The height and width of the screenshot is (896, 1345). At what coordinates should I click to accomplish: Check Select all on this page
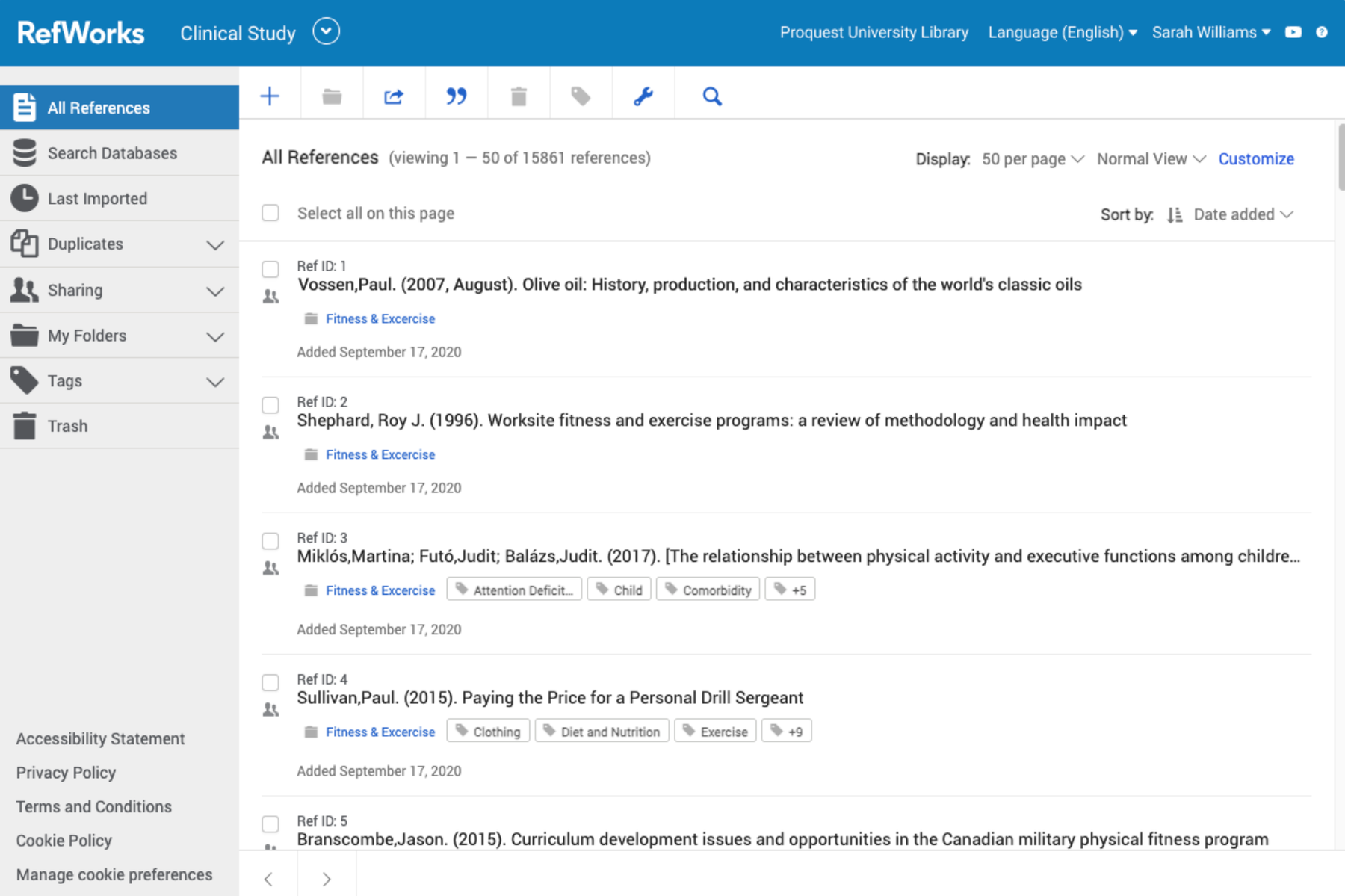(x=270, y=213)
